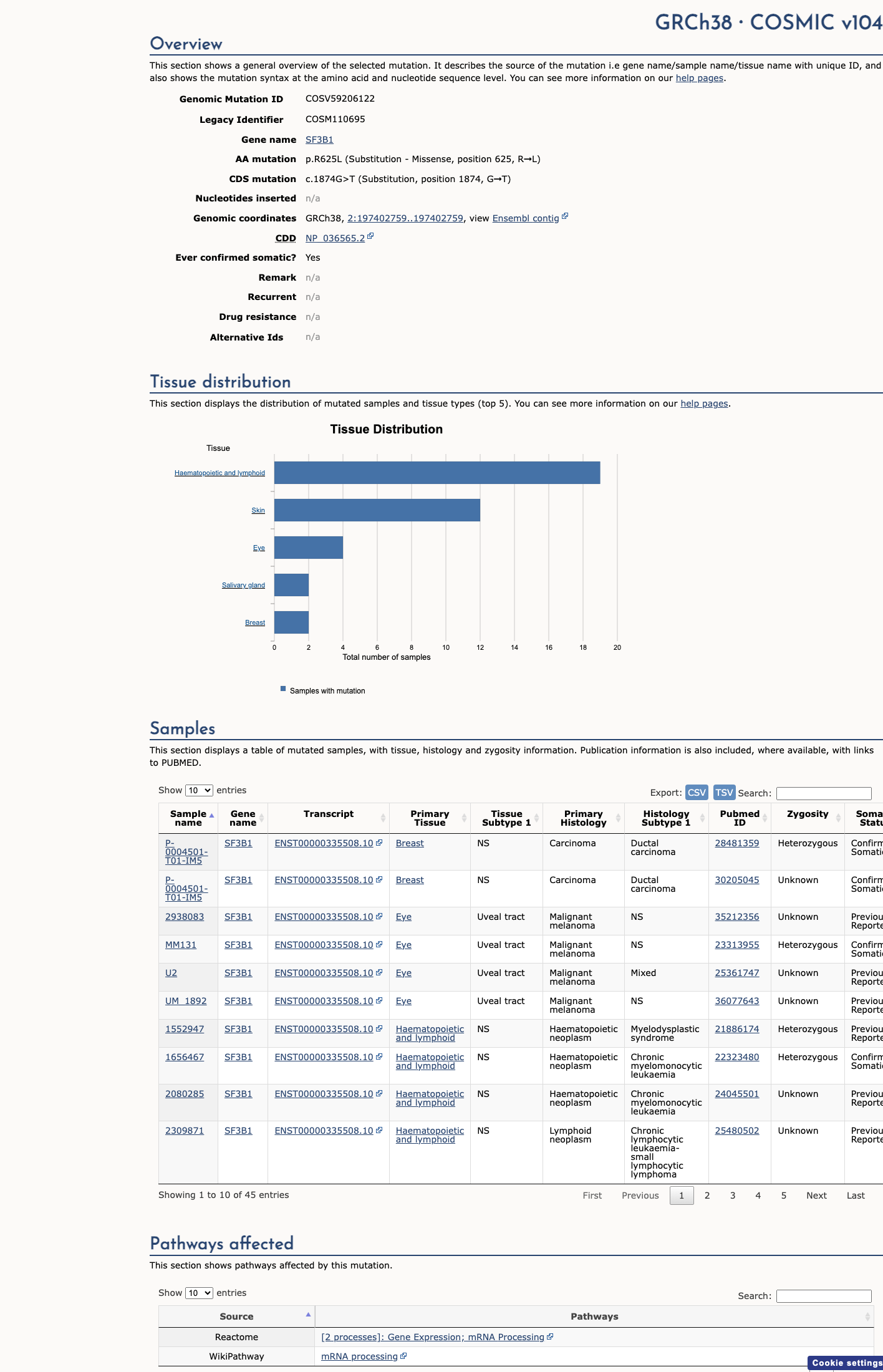
Task: Focus the Pathways table Search field
Action: [824, 1296]
